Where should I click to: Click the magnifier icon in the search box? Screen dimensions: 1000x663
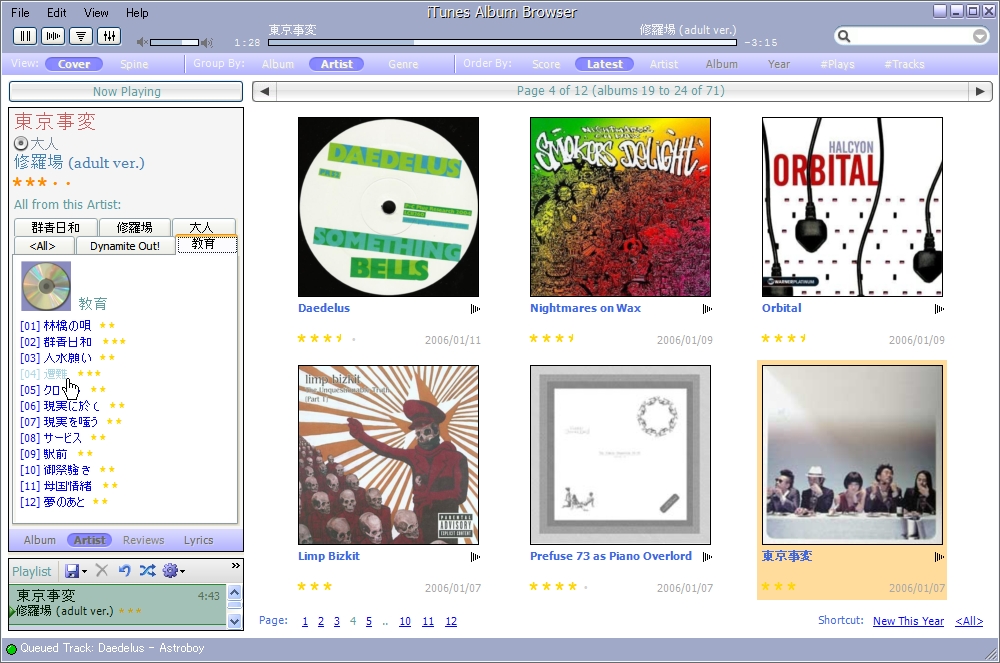[x=844, y=36]
